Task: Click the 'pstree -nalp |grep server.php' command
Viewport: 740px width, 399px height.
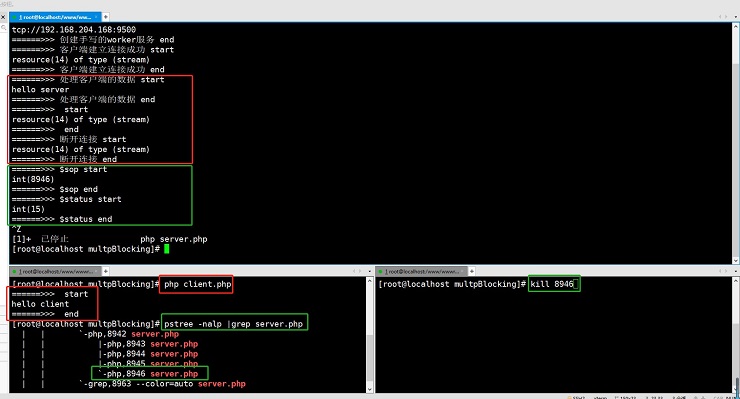Action: 234,324
